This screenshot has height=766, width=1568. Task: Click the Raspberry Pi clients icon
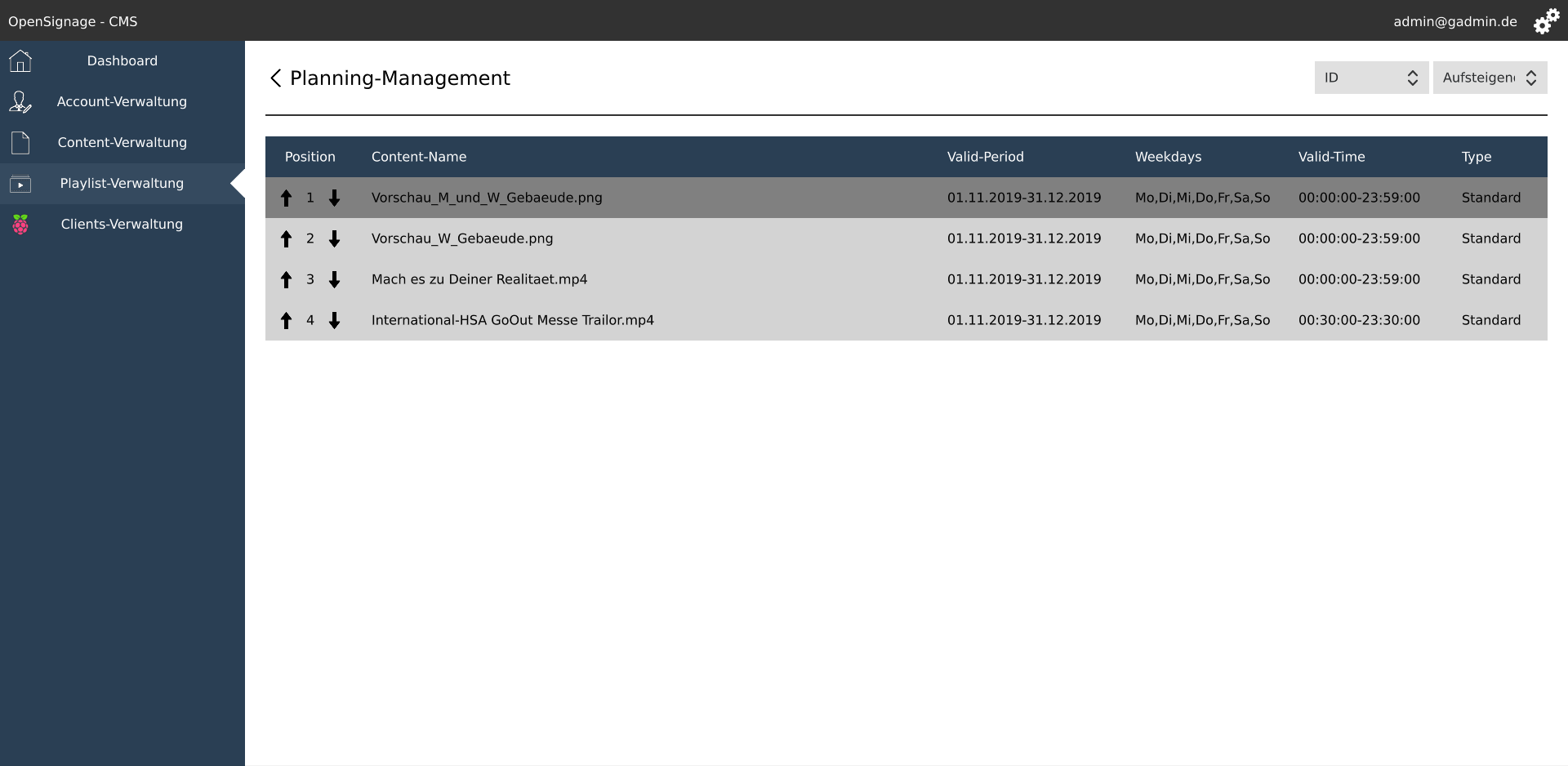pyautogui.click(x=20, y=224)
